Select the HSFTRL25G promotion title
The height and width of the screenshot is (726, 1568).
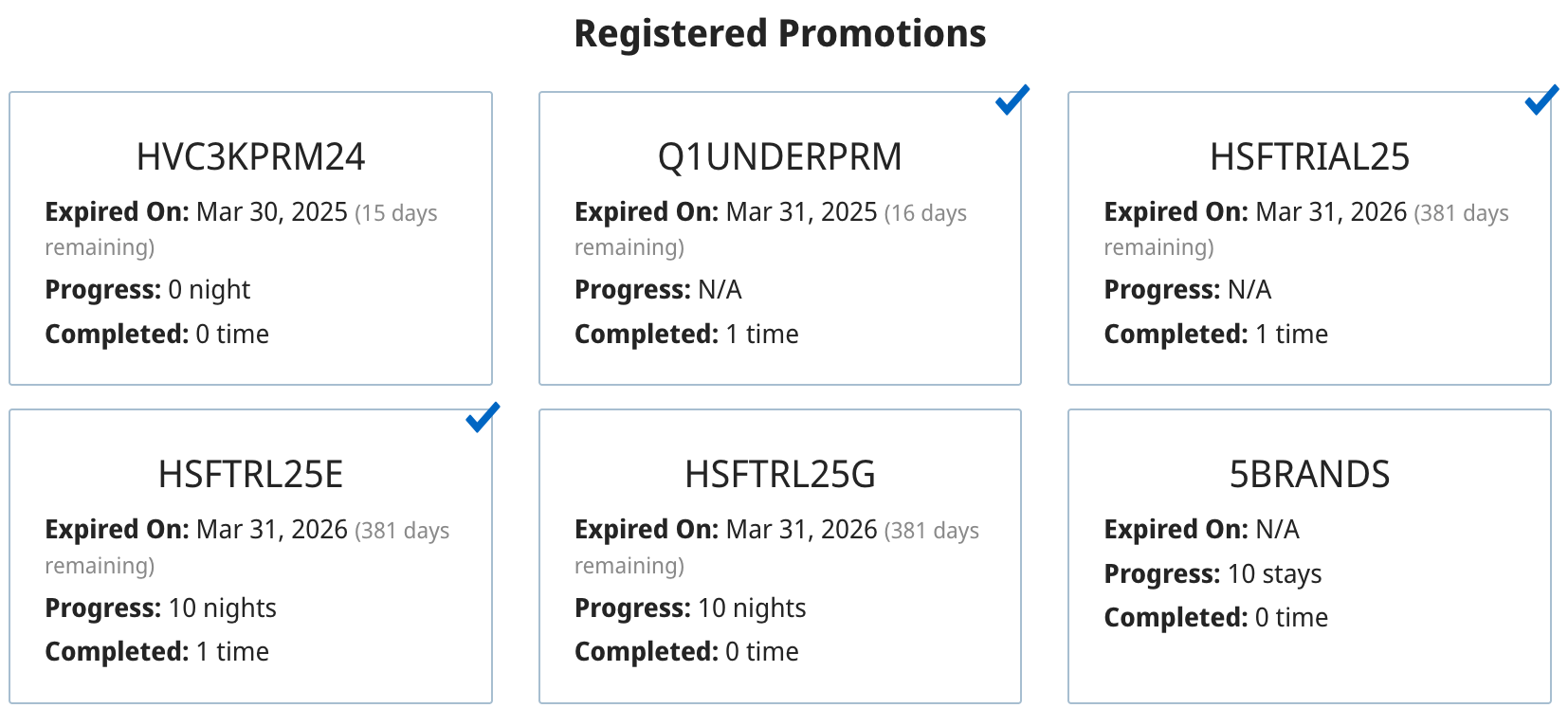tap(779, 475)
